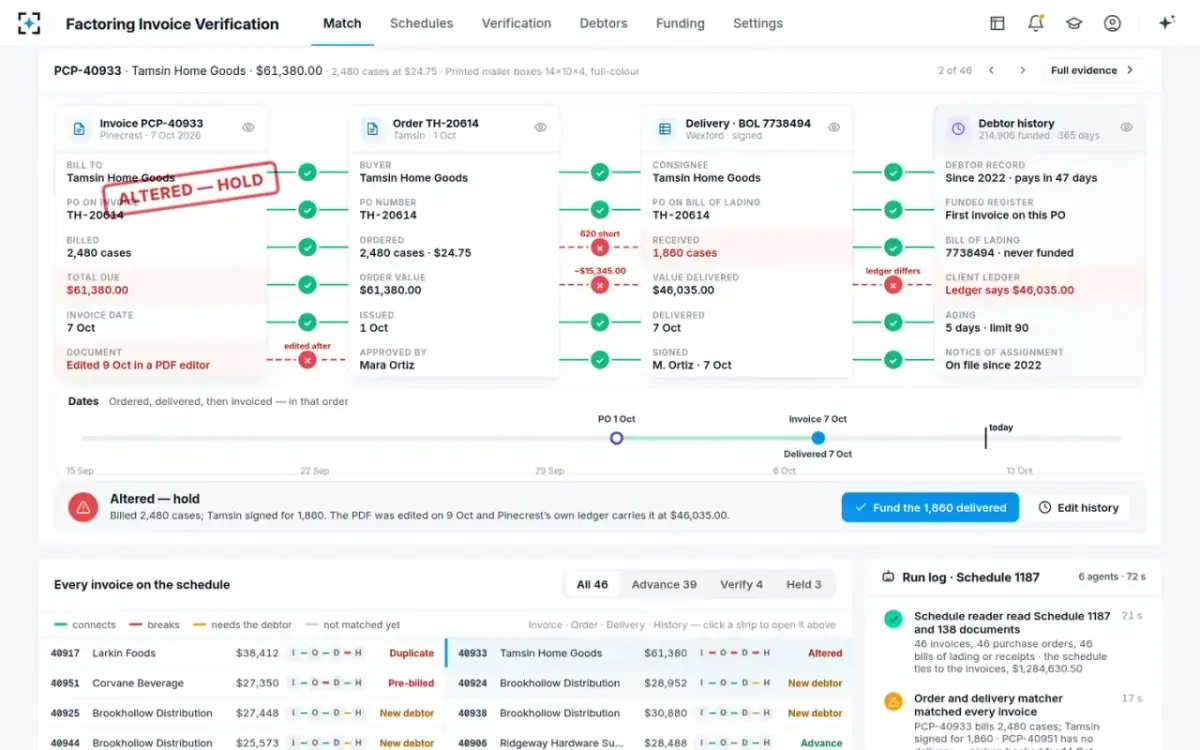1200x750 pixels.
Task: Click the Pre-billed status on 40951
Action: [411, 683]
